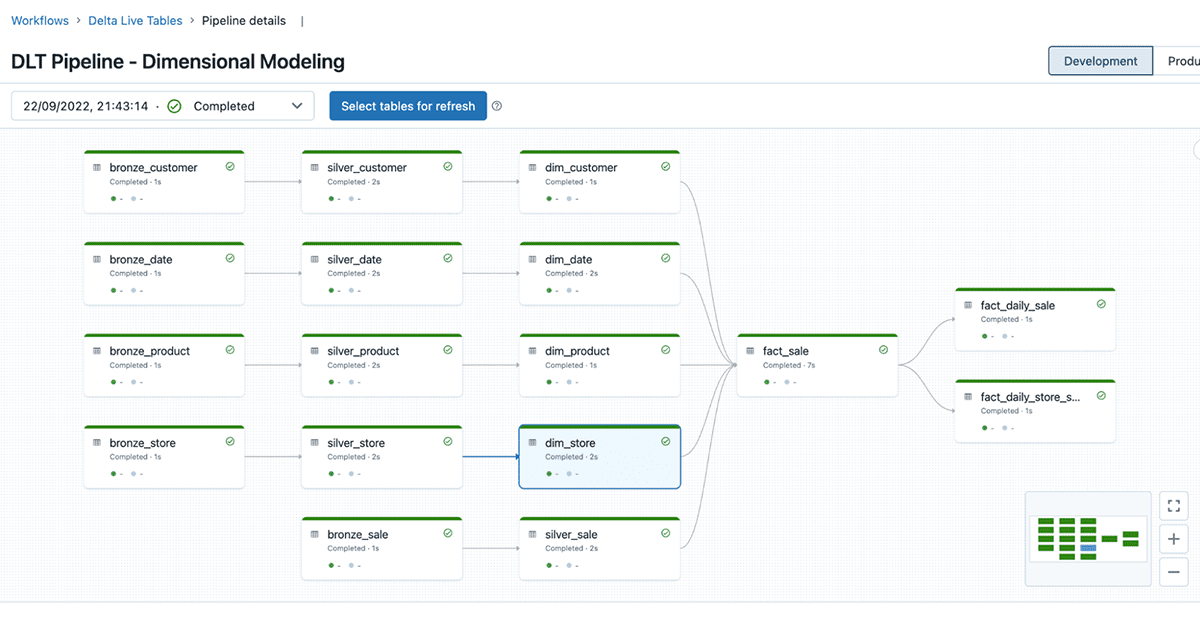Click the fit-to-screen fullscreen icon
The width and height of the screenshot is (1200, 639).
click(1174, 506)
